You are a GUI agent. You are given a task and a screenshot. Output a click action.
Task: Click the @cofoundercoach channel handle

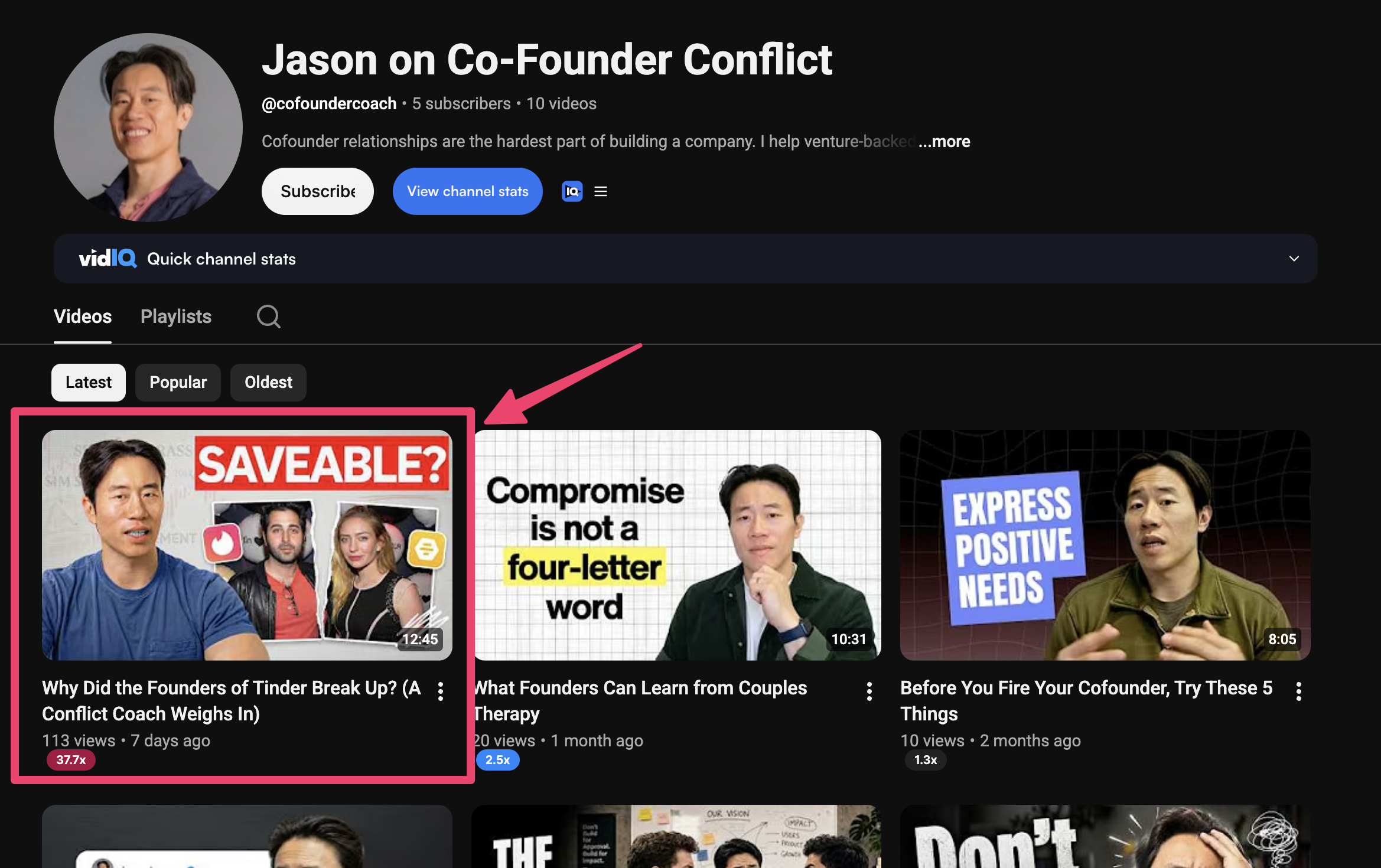tap(329, 103)
